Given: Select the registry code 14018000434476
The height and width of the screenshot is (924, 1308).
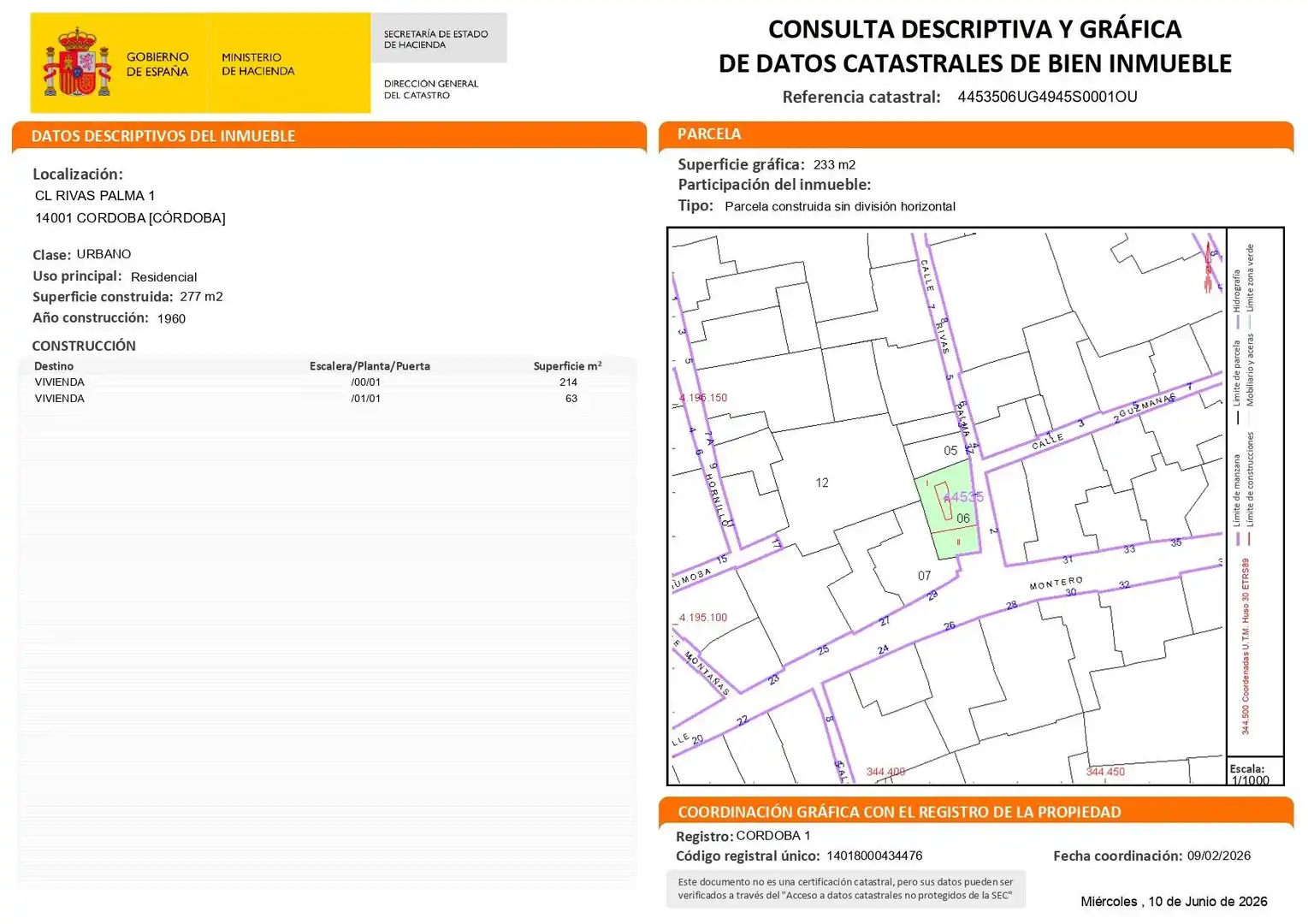Looking at the screenshot, I should [874, 856].
